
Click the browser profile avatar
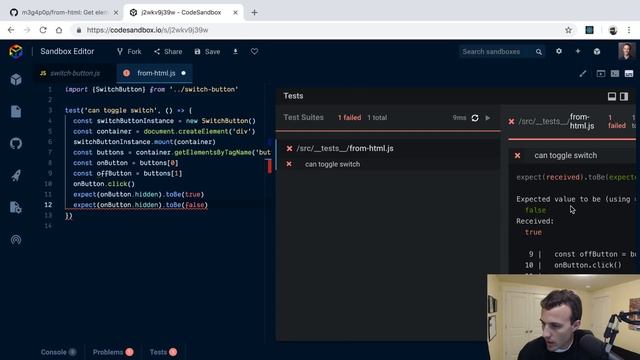tap(613, 30)
